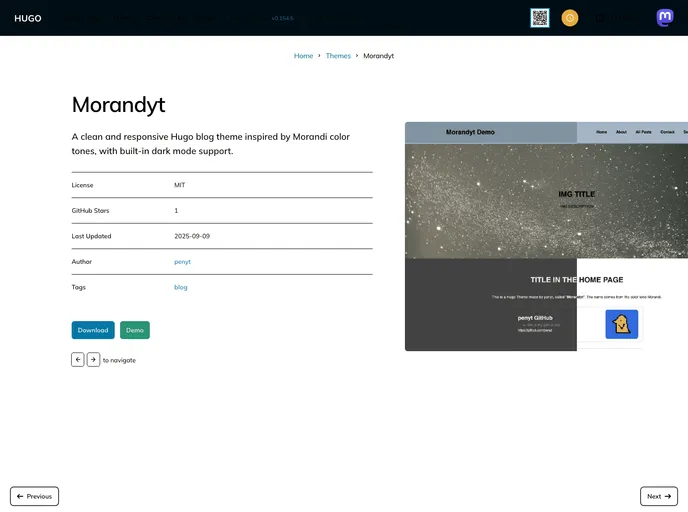Image resolution: width=688 pixels, height=512 pixels.
Task: Click the Last Updated date 2025-09-09
Action: point(192,236)
